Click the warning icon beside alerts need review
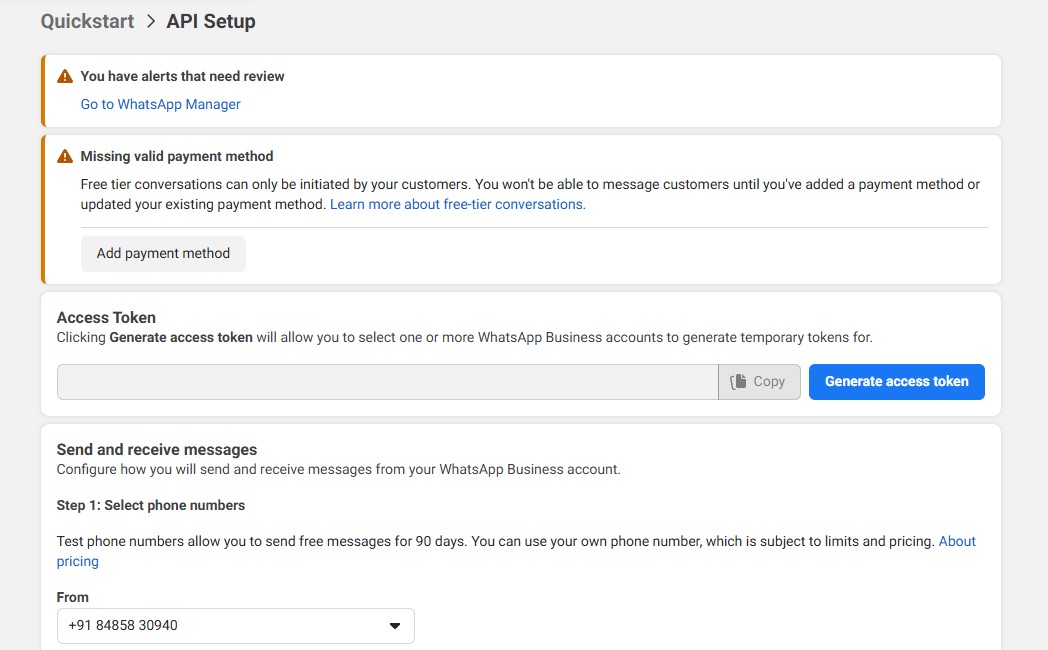 65,76
